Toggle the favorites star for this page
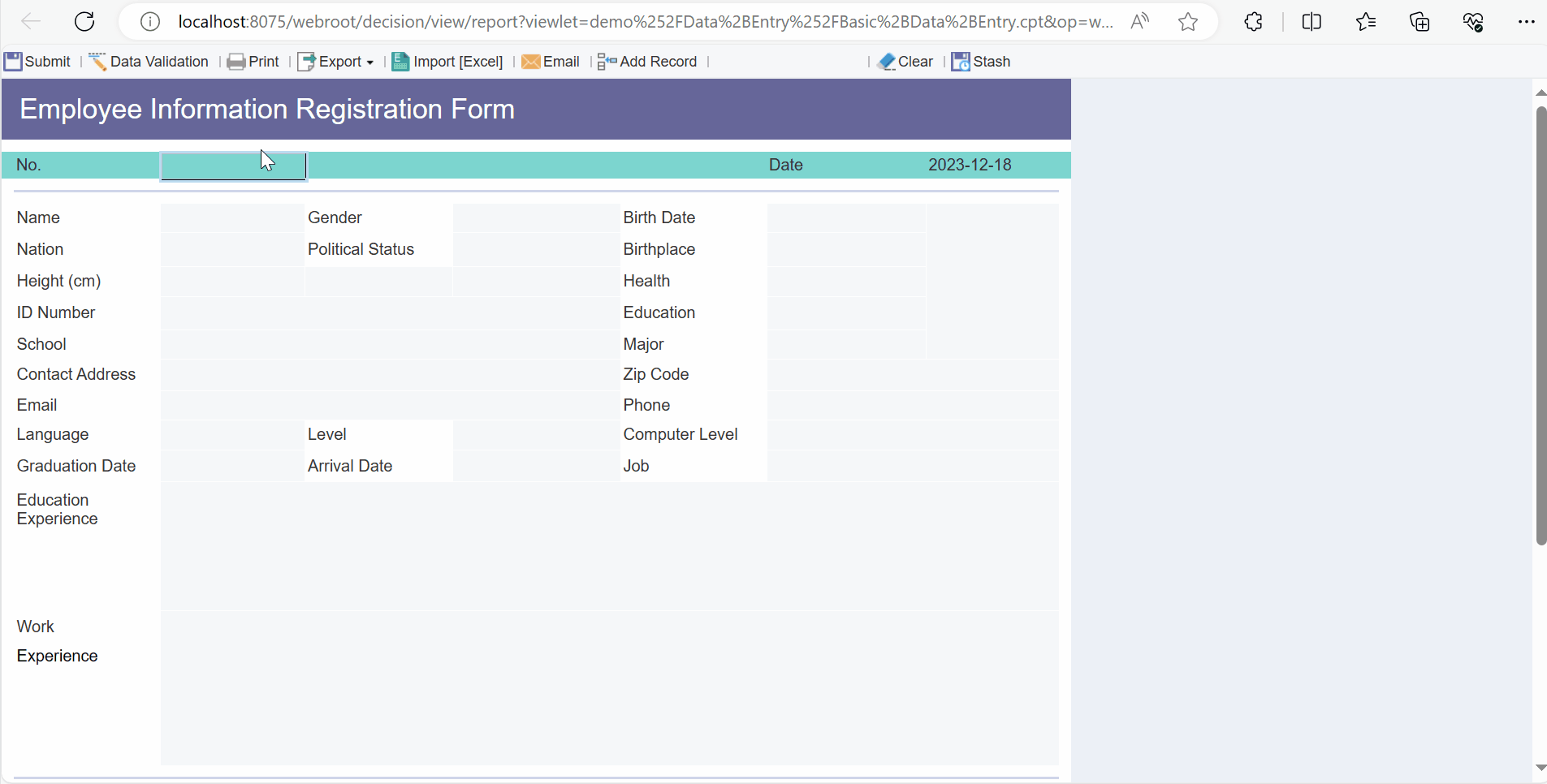Viewport: 1547px width, 784px height. click(x=1188, y=21)
